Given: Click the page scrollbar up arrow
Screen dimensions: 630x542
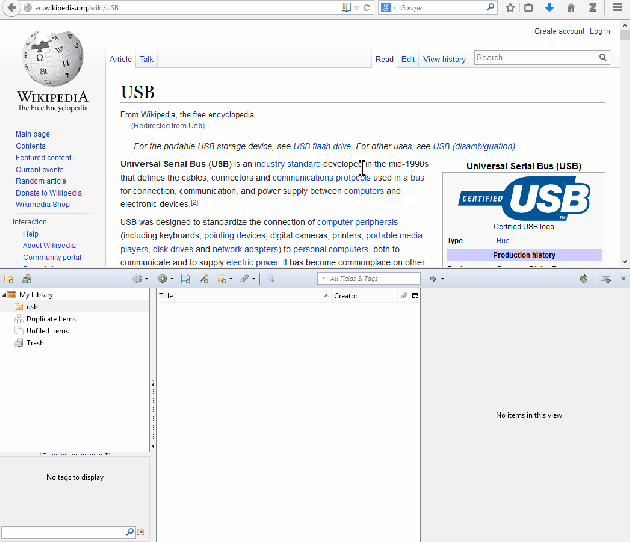Looking at the screenshot, I should 625,25.
